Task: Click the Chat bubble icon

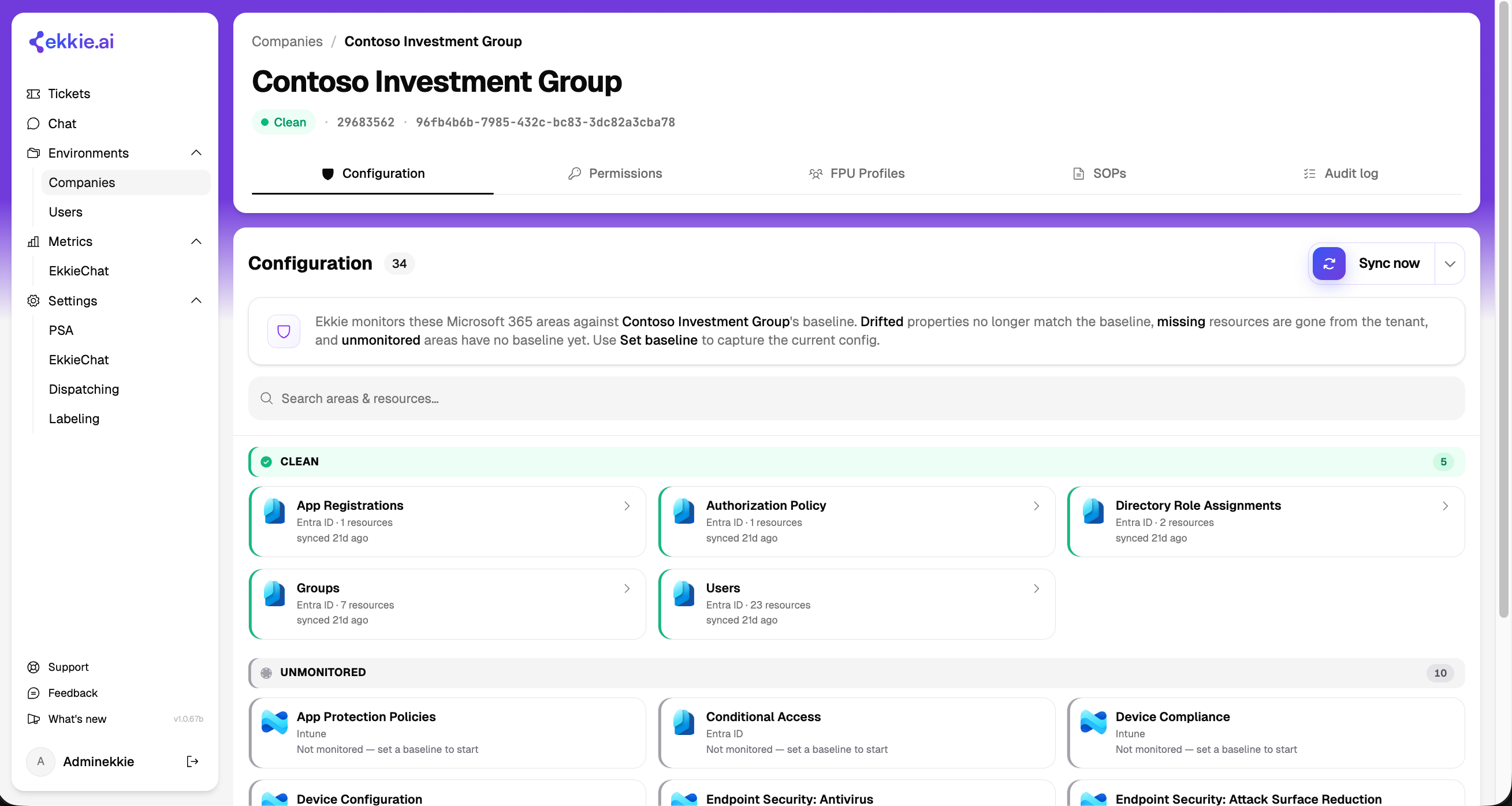Action: pos(33,124)
